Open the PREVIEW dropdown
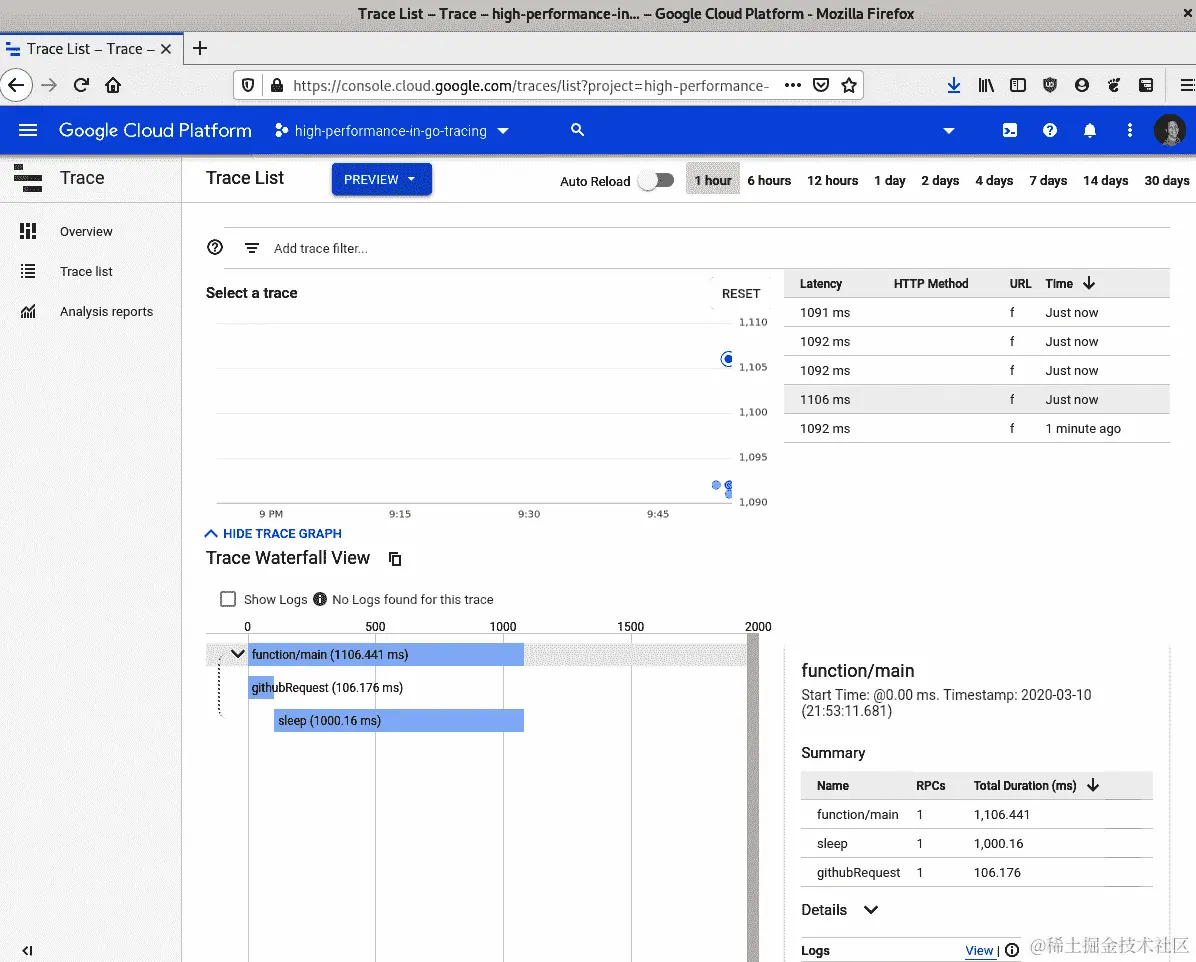 (381, 179)
